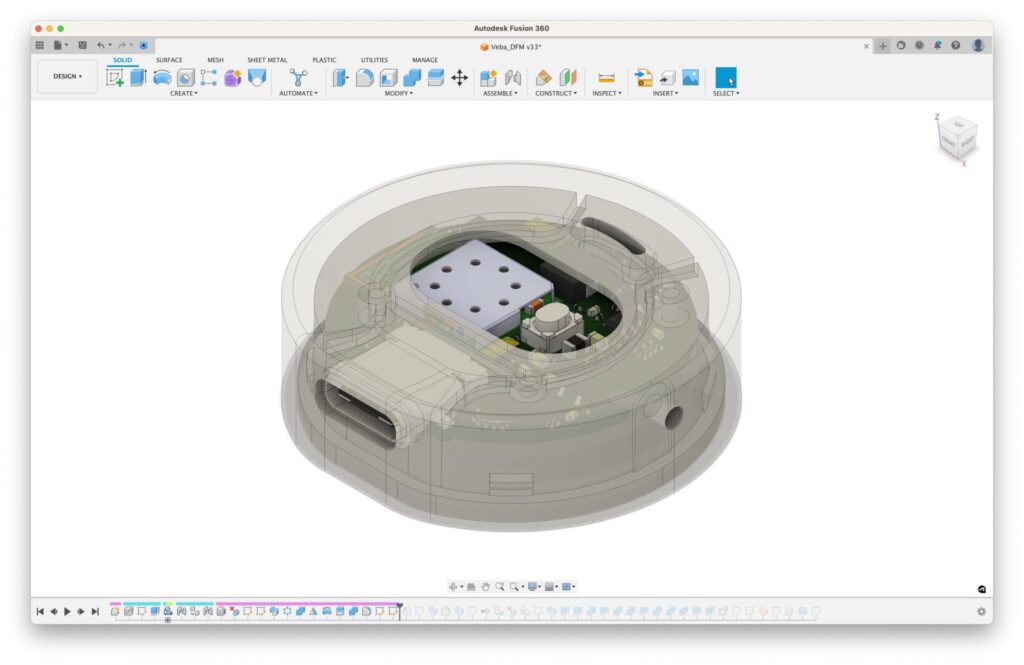Image resolution: width=1024 pixels, height=665 pixels.
Task: Click the Undo arrow
Action: [101, 45]
